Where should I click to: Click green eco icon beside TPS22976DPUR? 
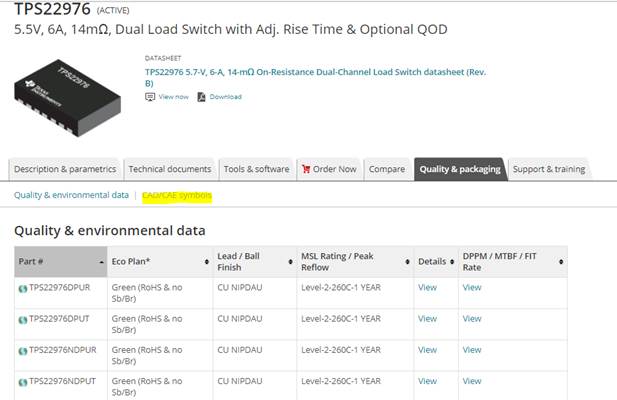tap(23, 289)
